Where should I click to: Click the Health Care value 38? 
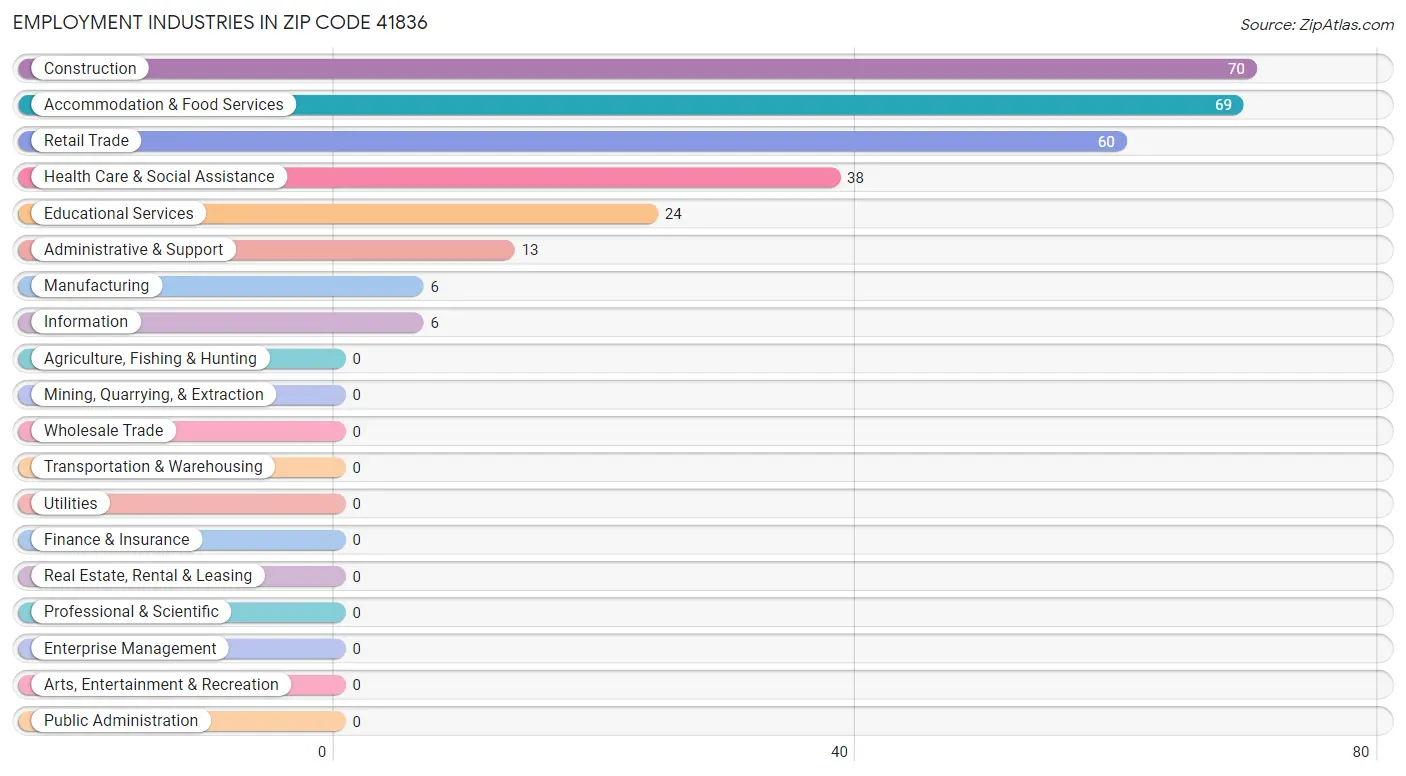855,178
